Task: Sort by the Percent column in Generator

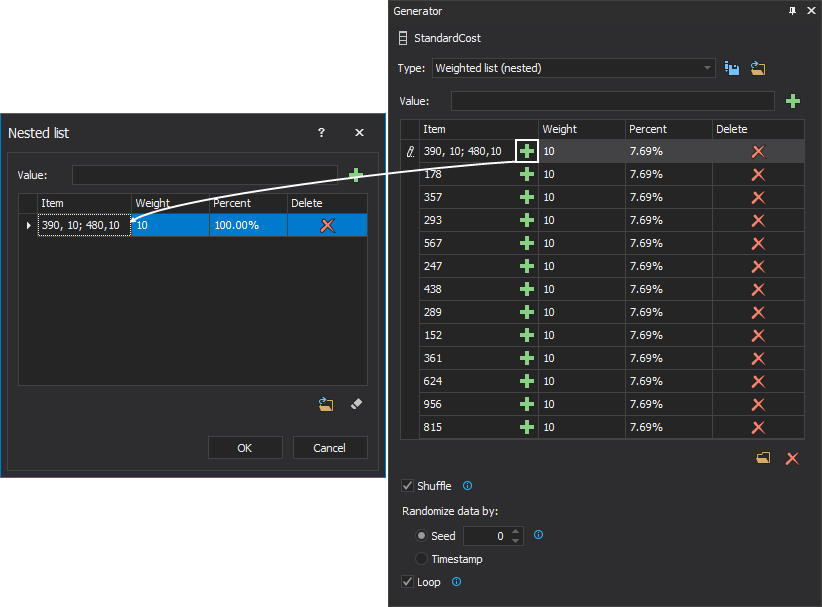Action: coord(668,129)
